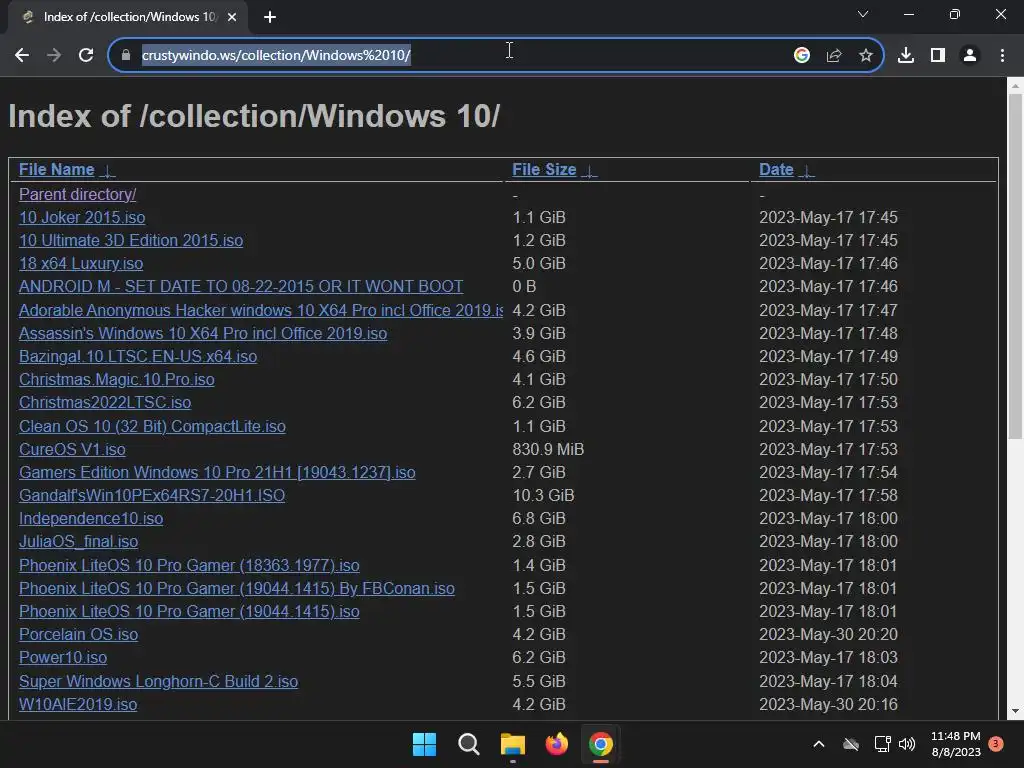Viewport: 1024px width, 768px height.
Task: Open Adorable Anonymous Hacker windows 10 link
Action: click(261, 310)
